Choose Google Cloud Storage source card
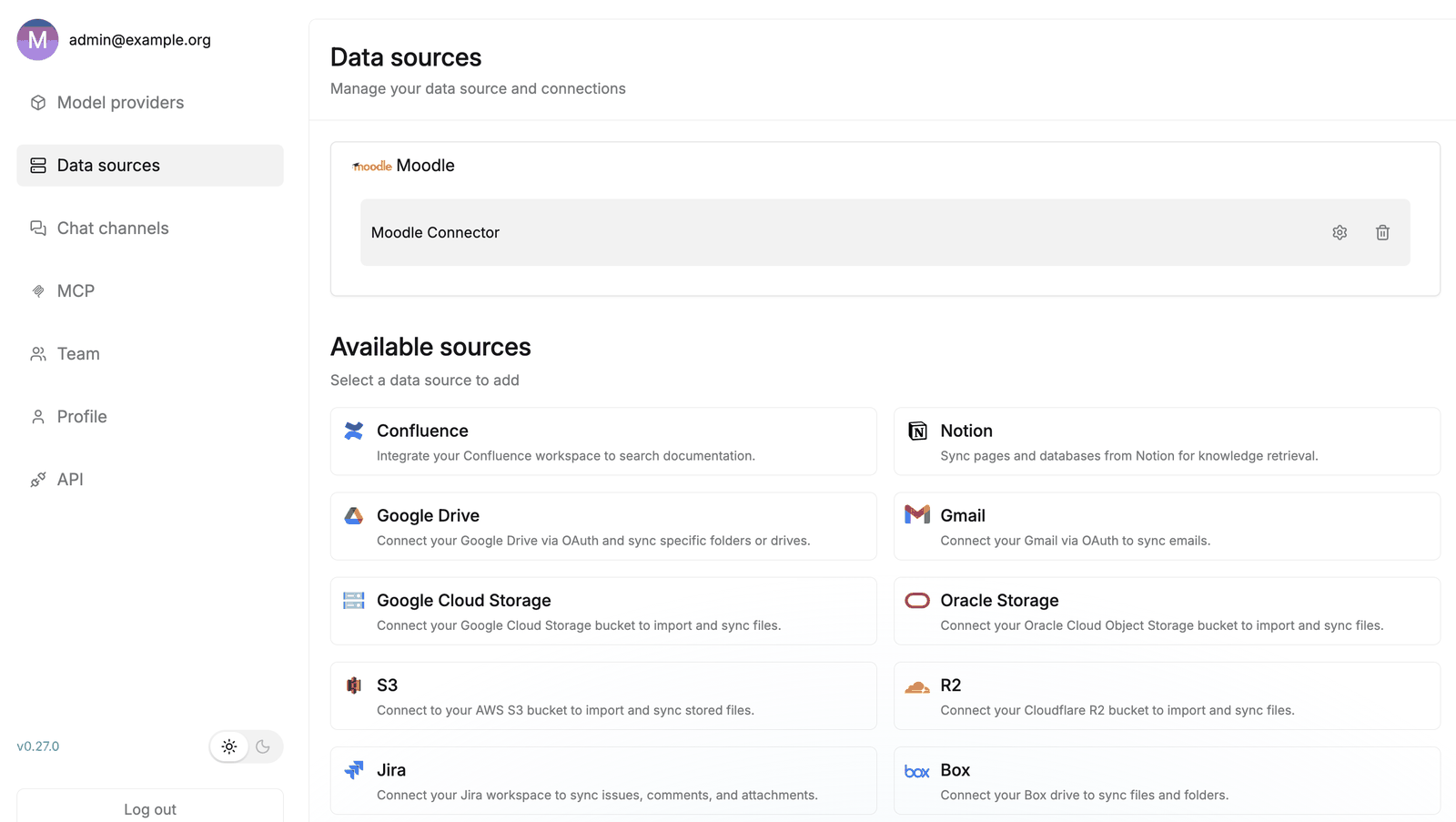The width and height of the screenshot is (1456, 822). 603,611
